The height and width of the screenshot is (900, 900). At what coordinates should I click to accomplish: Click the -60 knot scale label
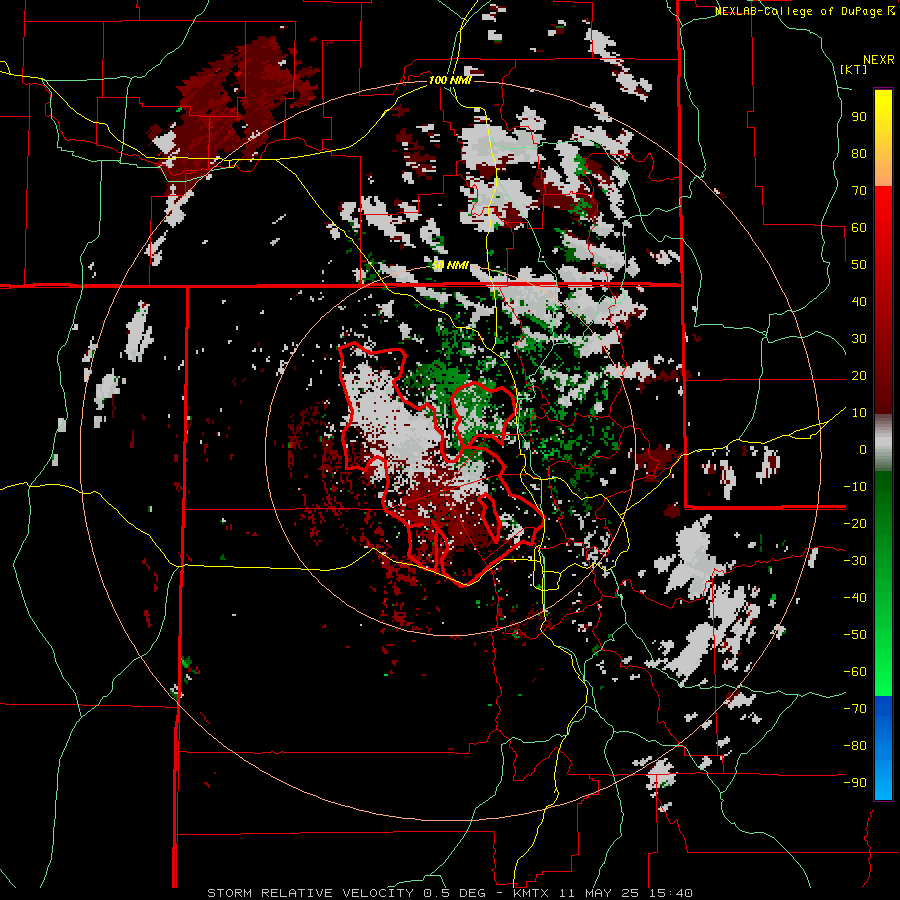pyautogui.click(x=855, y=672)
